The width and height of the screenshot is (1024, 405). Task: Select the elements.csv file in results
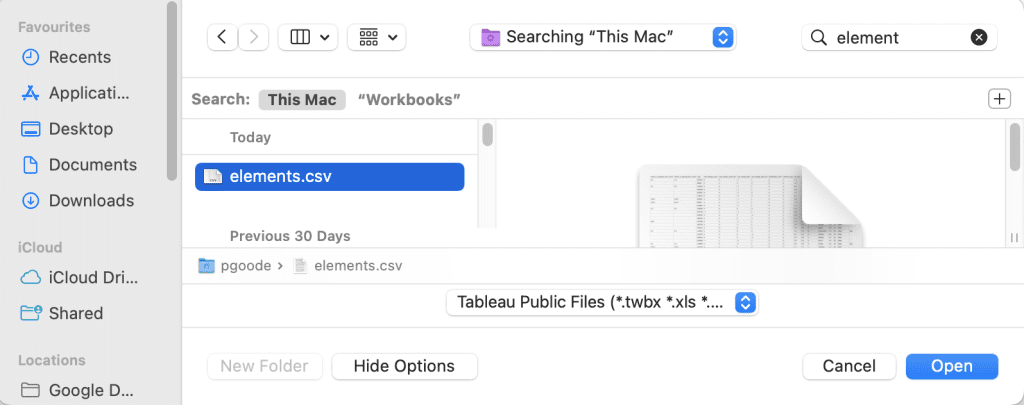(330, 176)
